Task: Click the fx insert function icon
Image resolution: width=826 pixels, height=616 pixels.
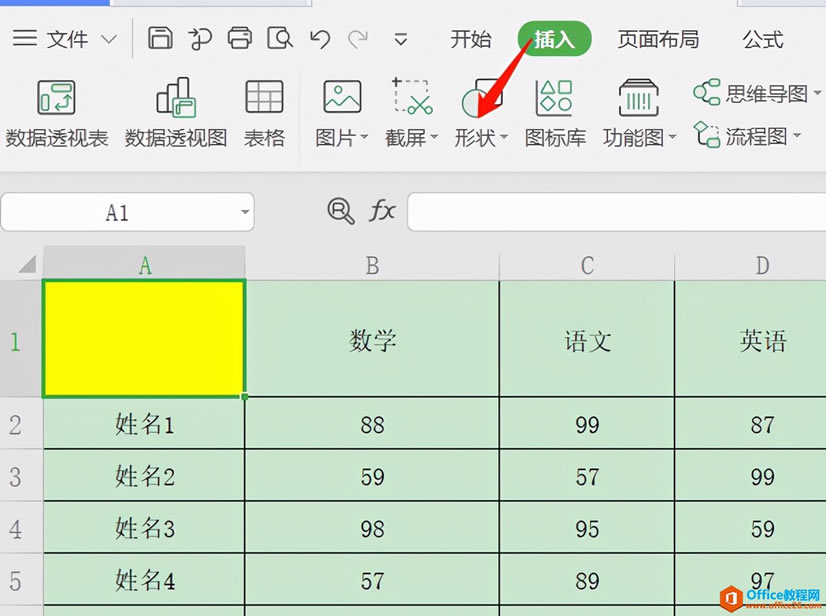Action: click(382, 211)
